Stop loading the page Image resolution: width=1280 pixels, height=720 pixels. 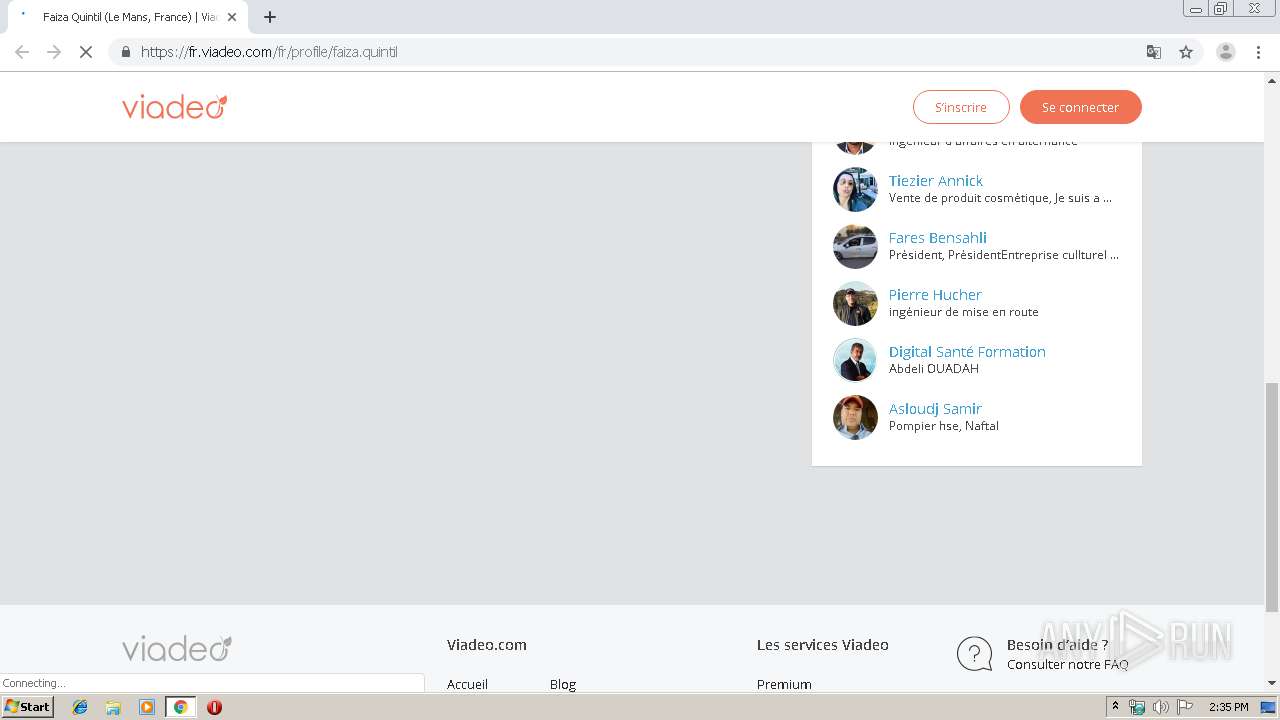tap(86, 52)
